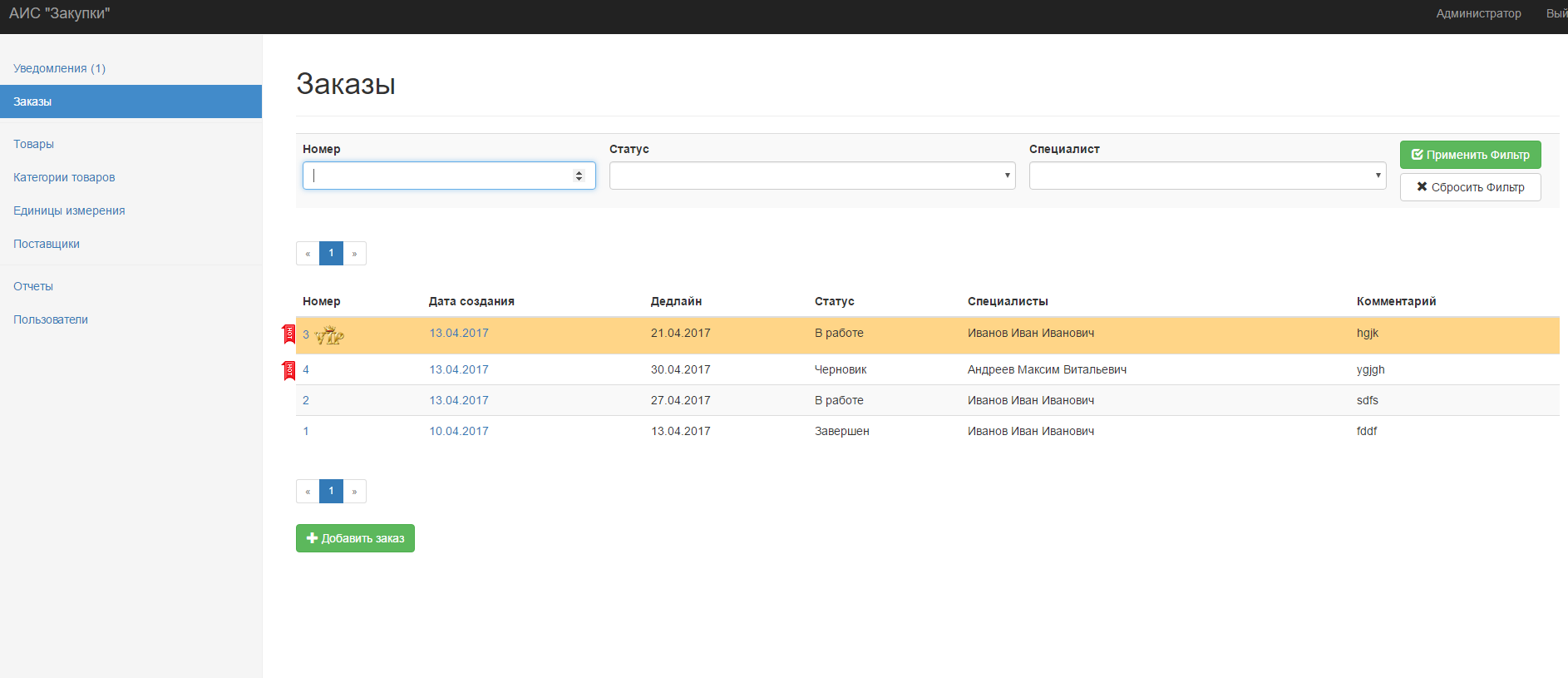Click creation date 10.04.2017 of order 1

(x=459, y=431)
